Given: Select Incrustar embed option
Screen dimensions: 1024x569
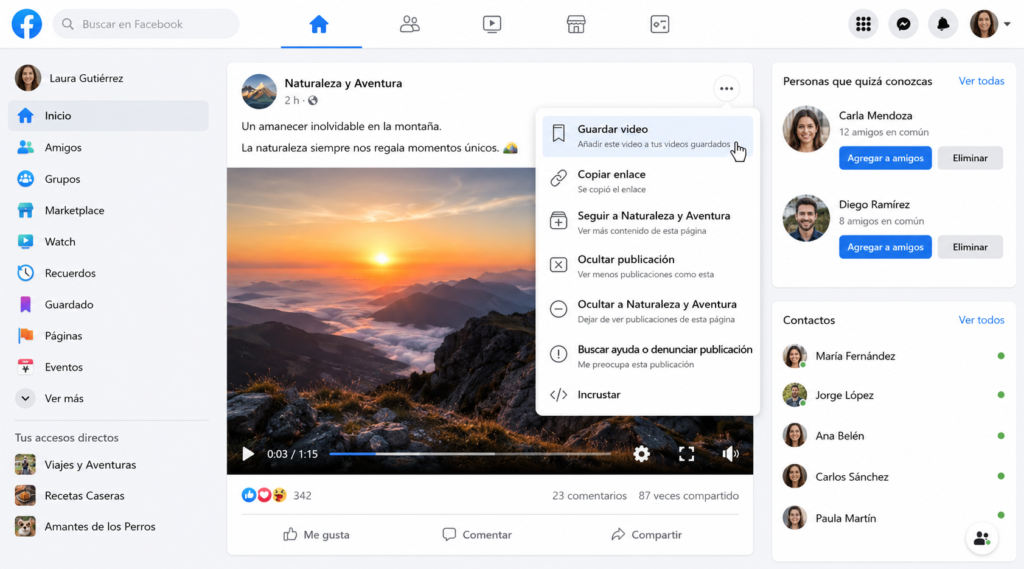Looking at the screenshot, I should coord(647,395).
